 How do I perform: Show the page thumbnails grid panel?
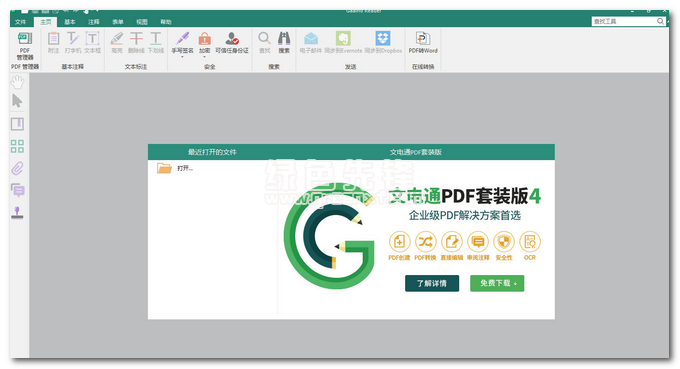coord(17,146)
